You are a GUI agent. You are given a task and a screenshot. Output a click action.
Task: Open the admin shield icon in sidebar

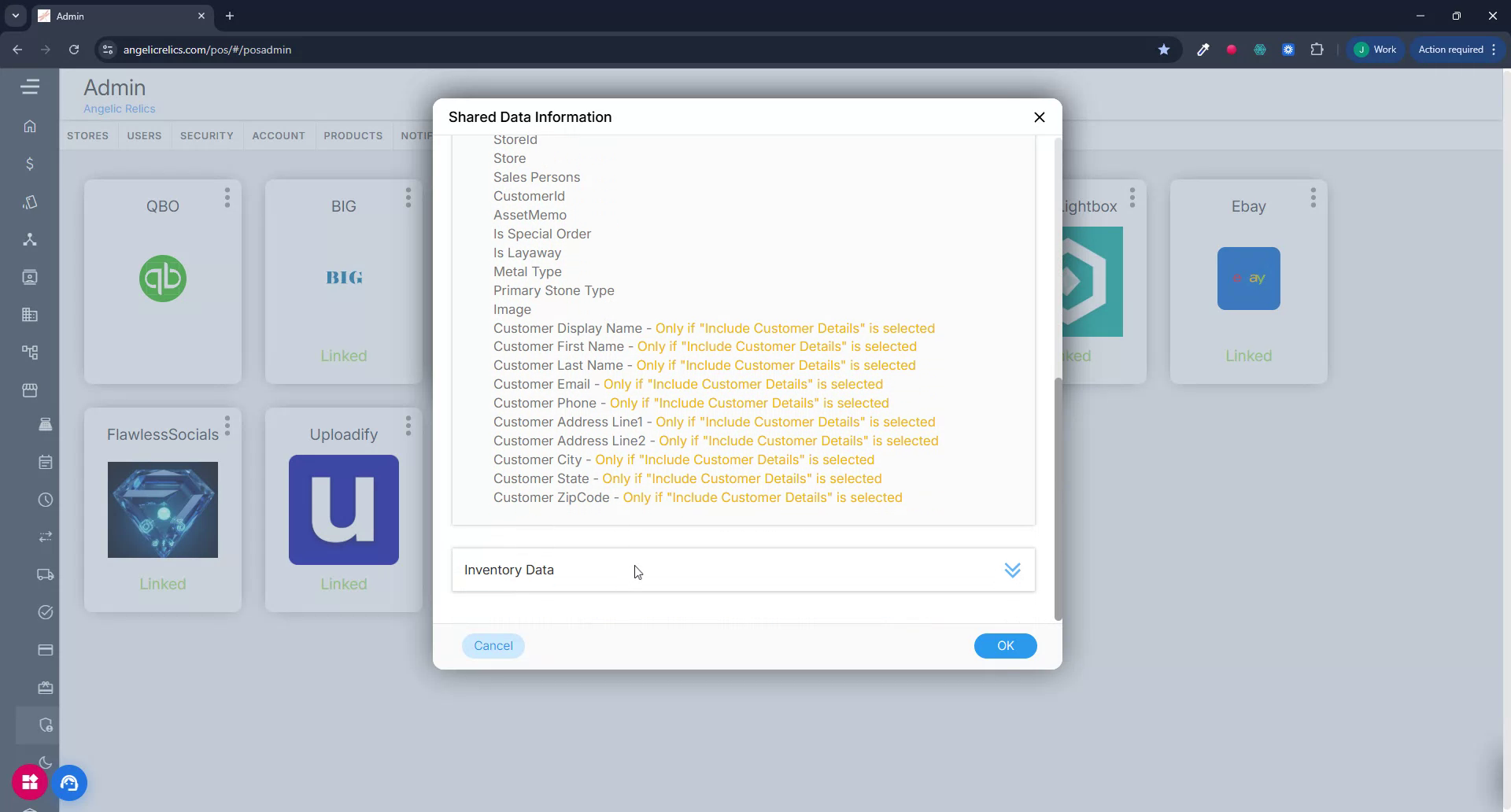pos(46,725)
